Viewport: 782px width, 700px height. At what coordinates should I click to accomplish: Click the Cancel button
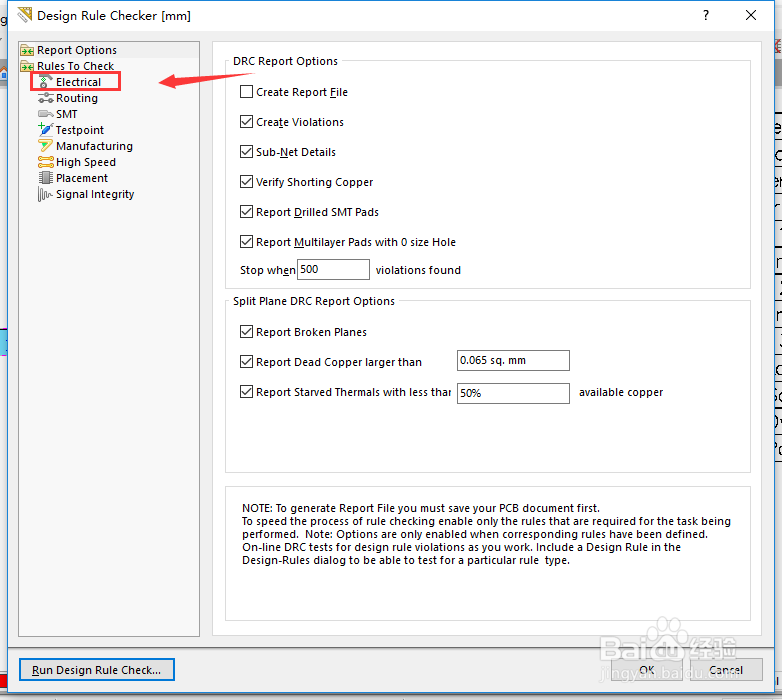click(726, 670)
